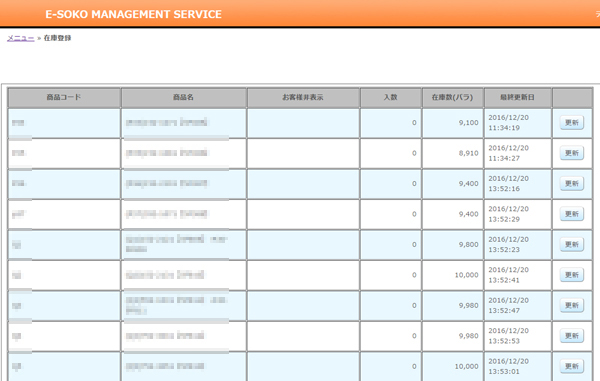Click the 入数 column header

point(391,98)
